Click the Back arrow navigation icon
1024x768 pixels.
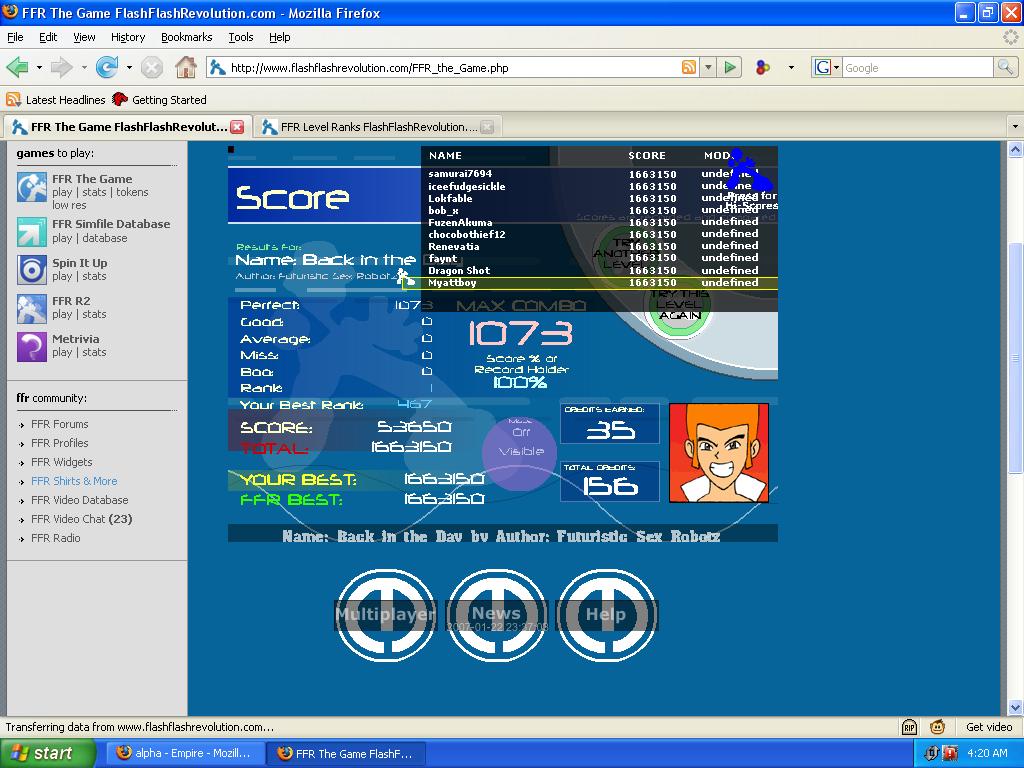coord(18,67)
